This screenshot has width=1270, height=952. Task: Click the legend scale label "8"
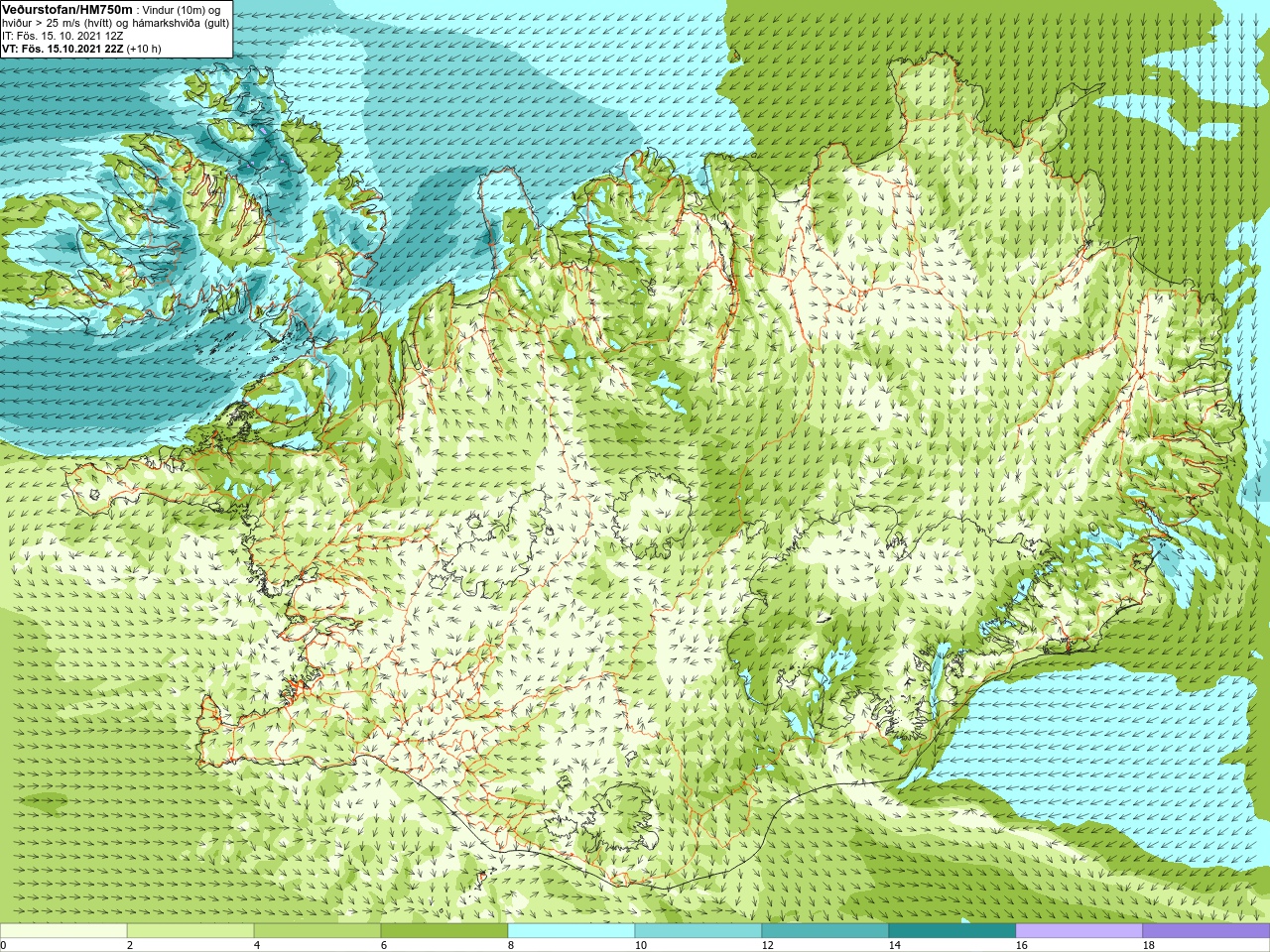tap(511, 946)
